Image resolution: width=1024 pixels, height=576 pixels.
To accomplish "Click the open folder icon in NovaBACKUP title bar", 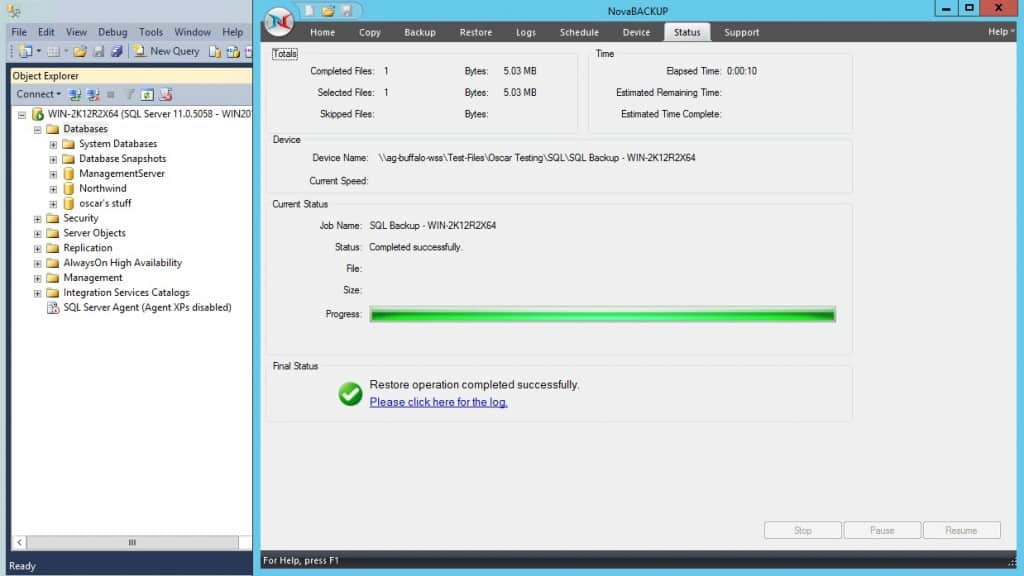I will click(328, 10).
